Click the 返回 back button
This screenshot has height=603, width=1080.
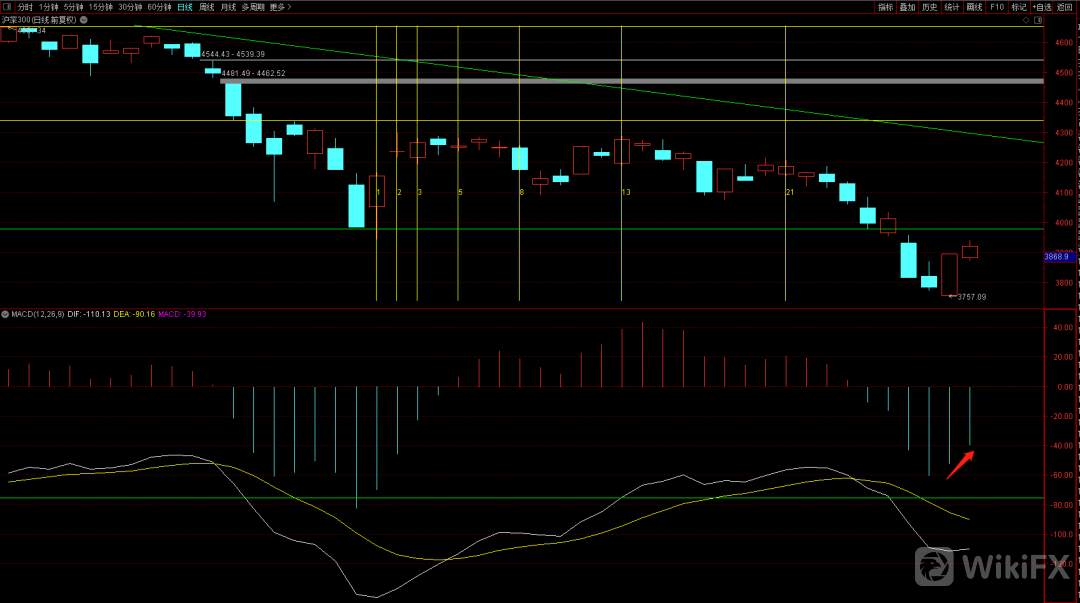coord(1065,7)
